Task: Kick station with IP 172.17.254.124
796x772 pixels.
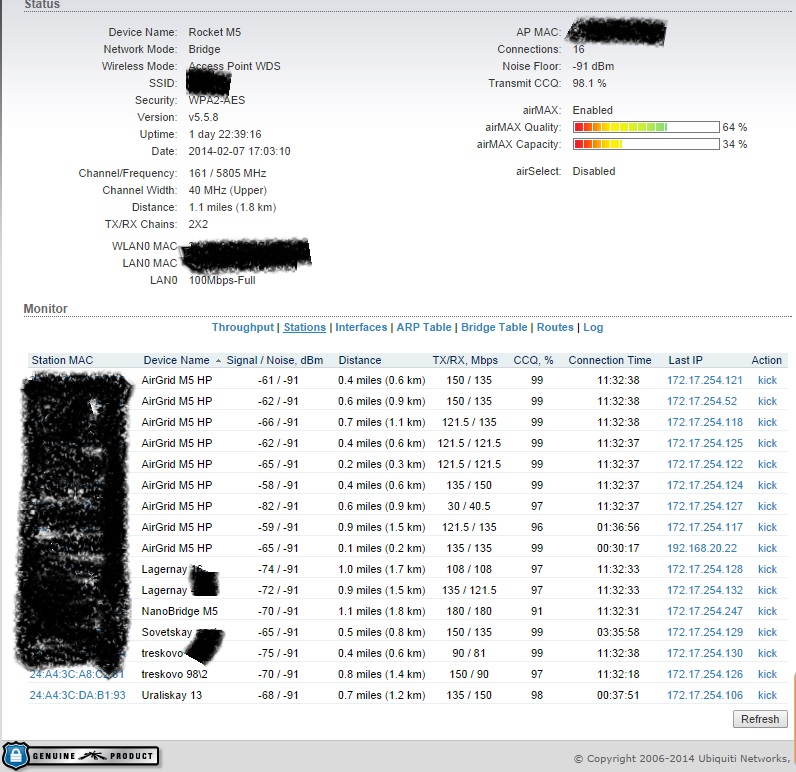Action: (x=767, y=485)
